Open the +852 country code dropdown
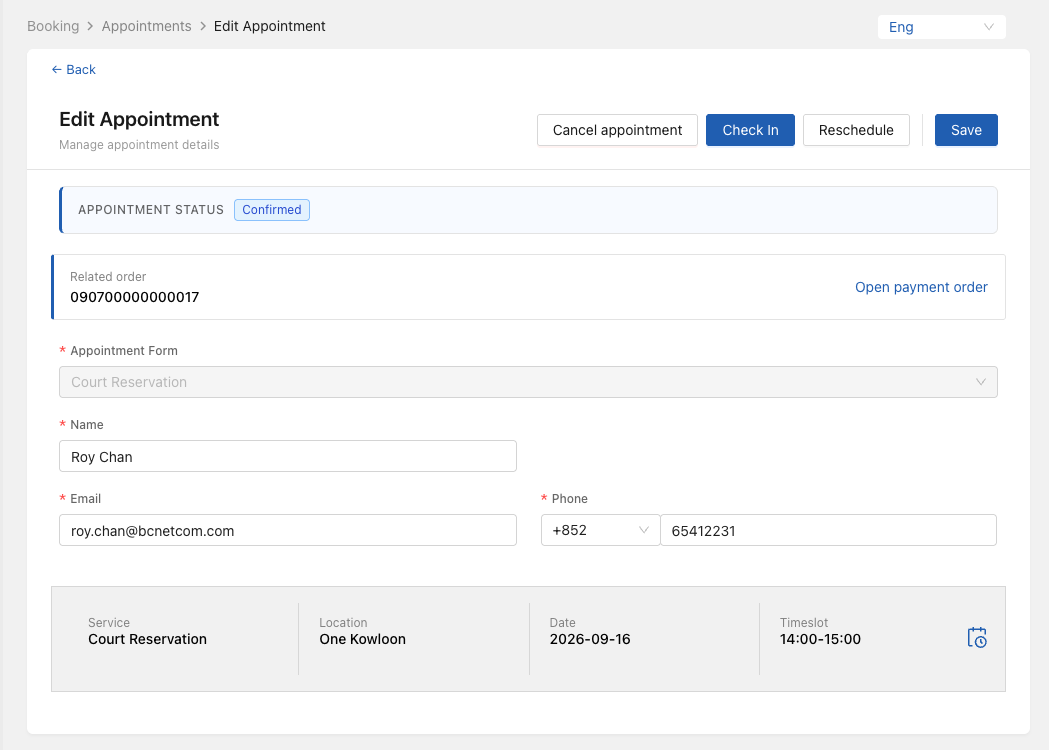Viewport: 1049px width, 750px height. click(x=600, y=530)
